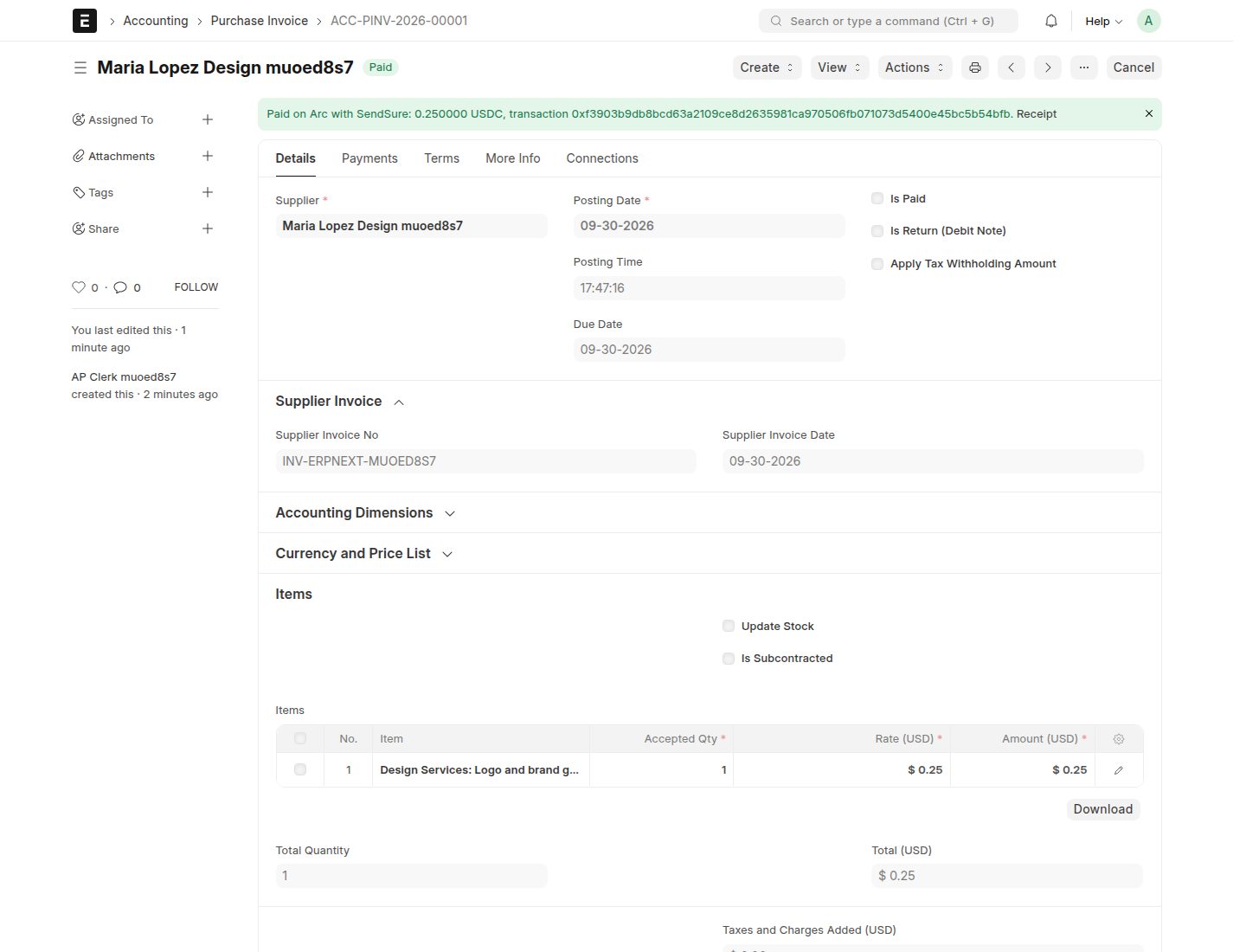Viewport: 1246px width, 952px height.
Task: Open the notifications bell
Action: pyautogui.click(x=1051, y=21)
